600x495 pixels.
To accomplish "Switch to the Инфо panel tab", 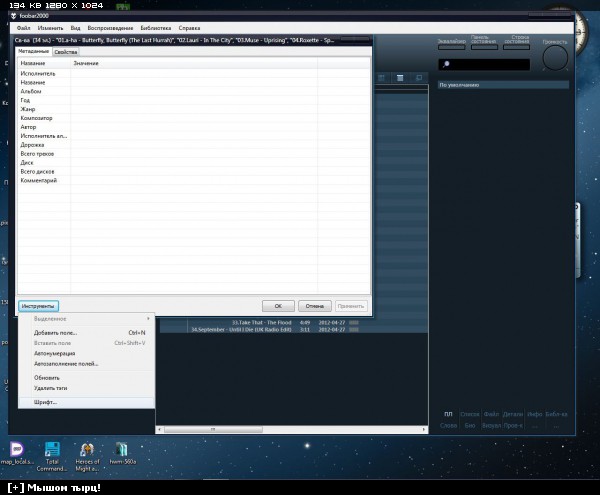I will pyautogui.click(x=535, y=414).
